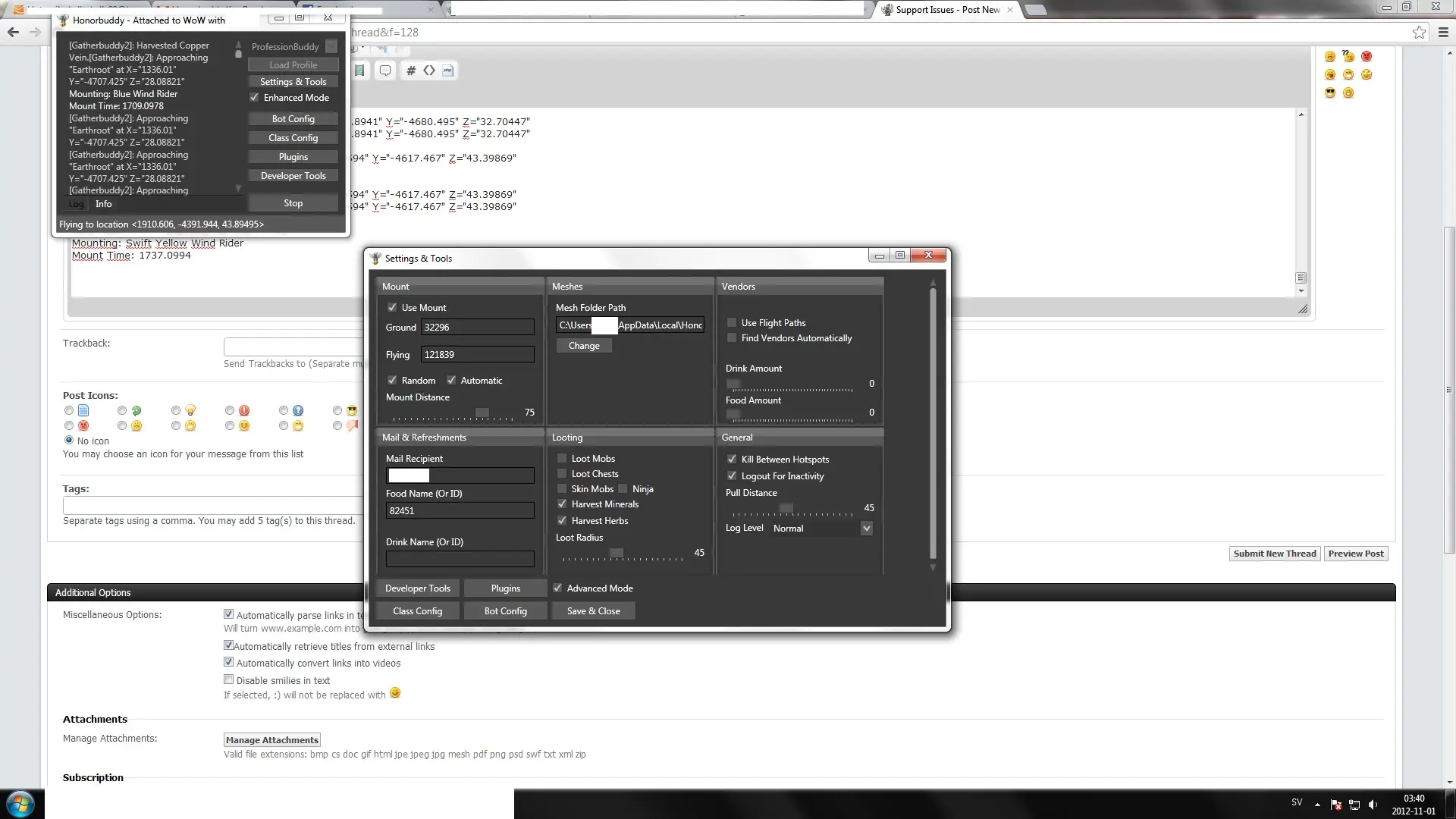Click Preview Post button
The width and height of the screenshot is (1456, 819).
click(x=1356, y=554)
